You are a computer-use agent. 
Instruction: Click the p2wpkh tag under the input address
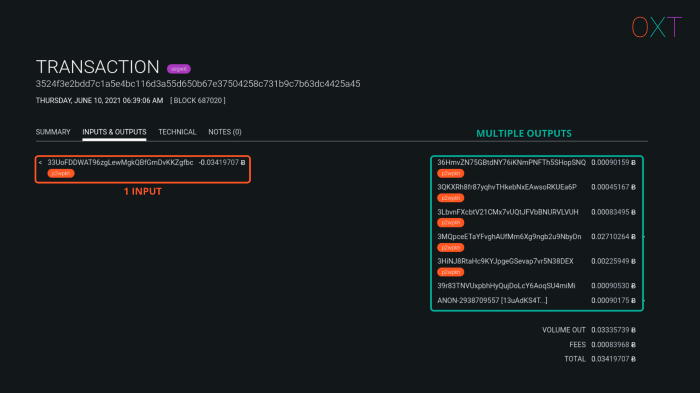(61, 173)
